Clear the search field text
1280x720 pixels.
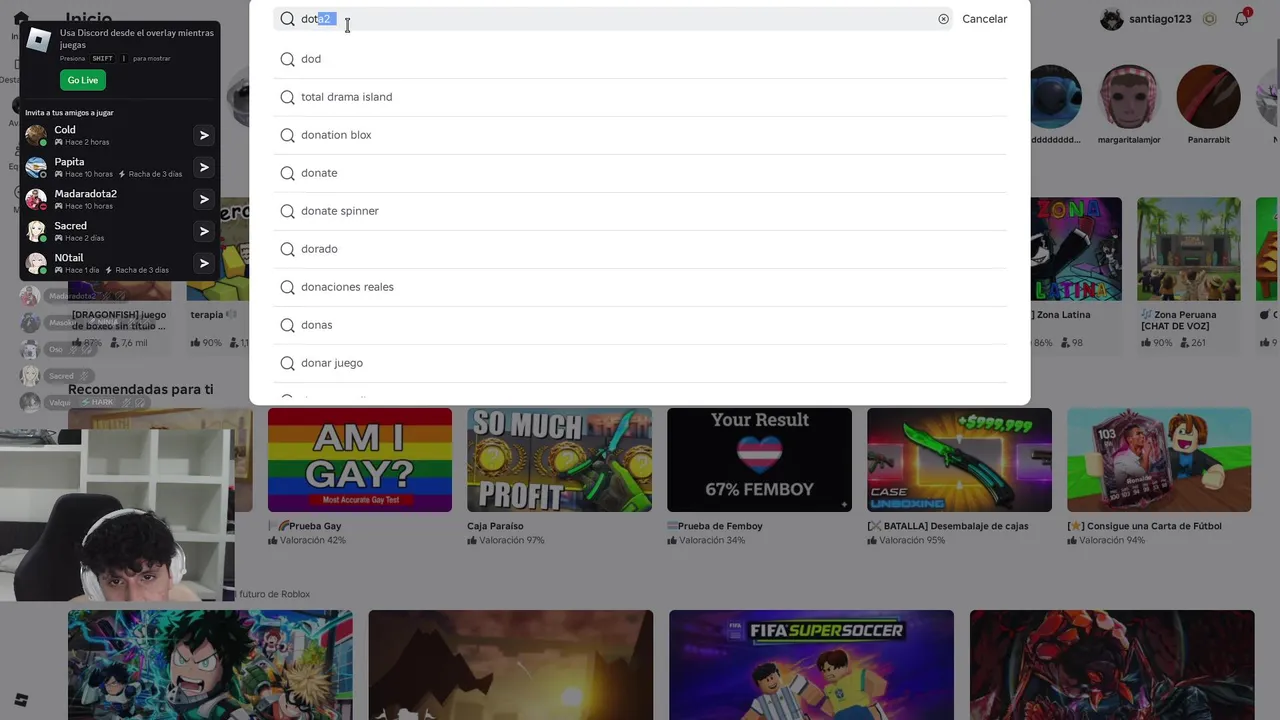[943, 19]
